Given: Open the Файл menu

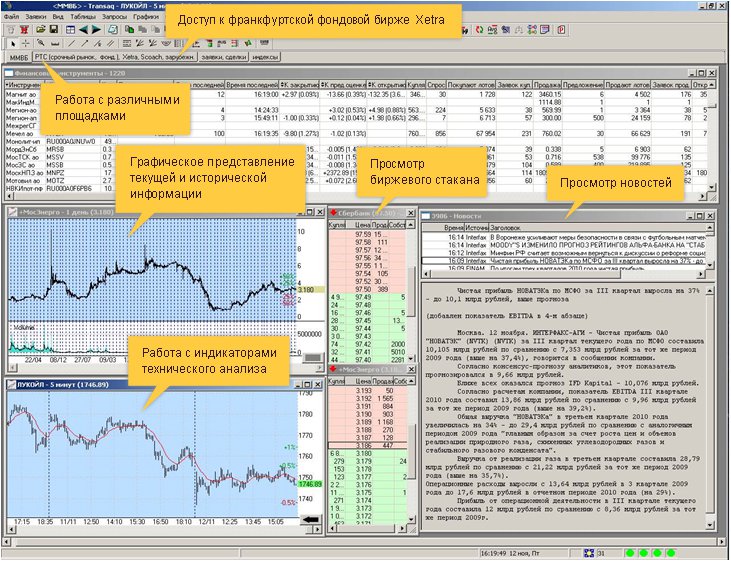Looking at the screenshot, I should [11, 17].
